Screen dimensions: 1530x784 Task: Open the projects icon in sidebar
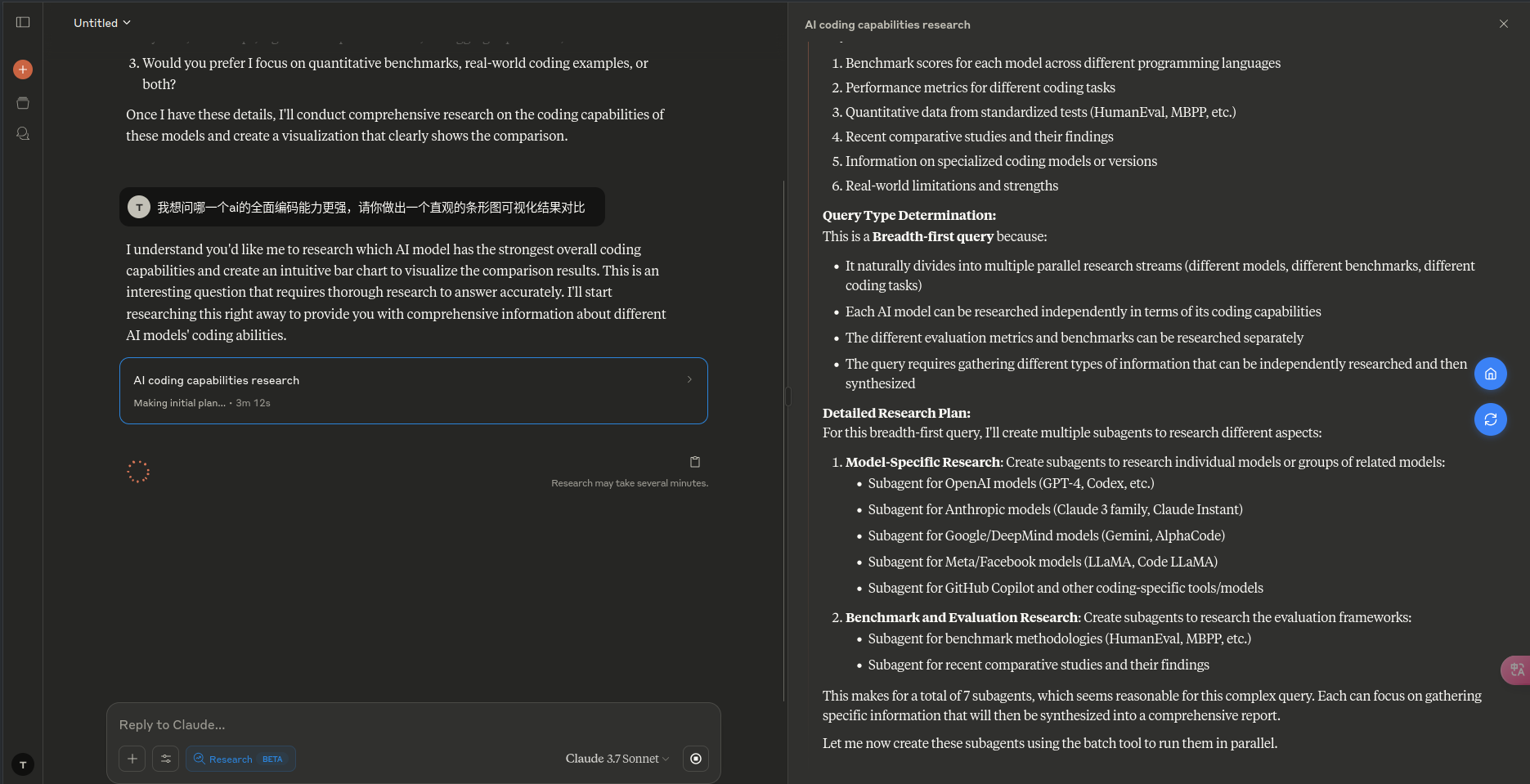click(x=23, y=103)
